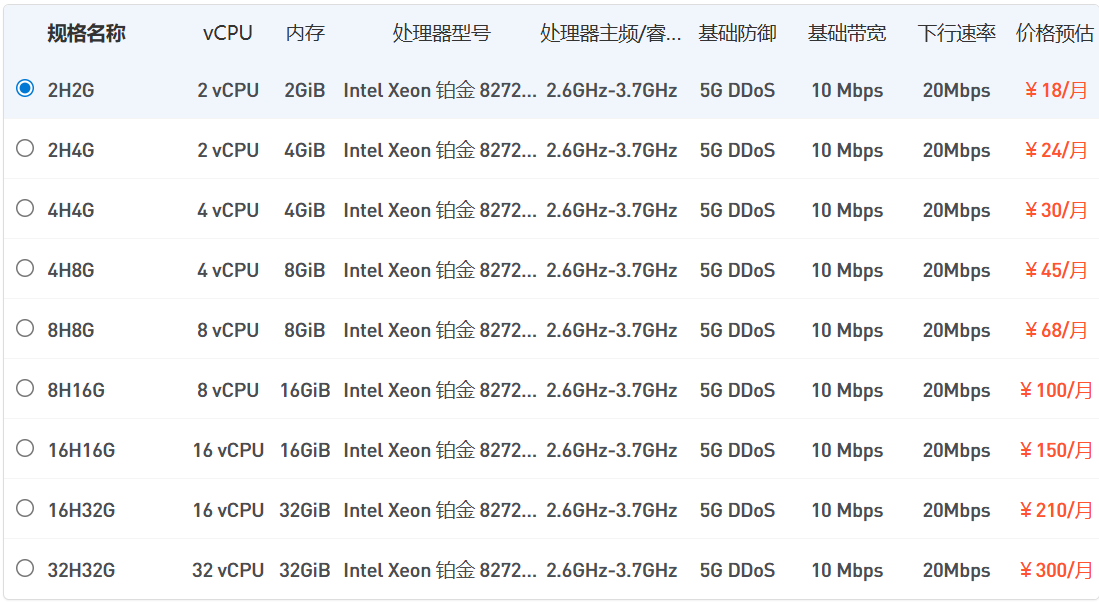Screen dimensions: 1099x603
Task: Click the ¥100/月 price in 8H16G row
Action: (x=1056, y=390)
